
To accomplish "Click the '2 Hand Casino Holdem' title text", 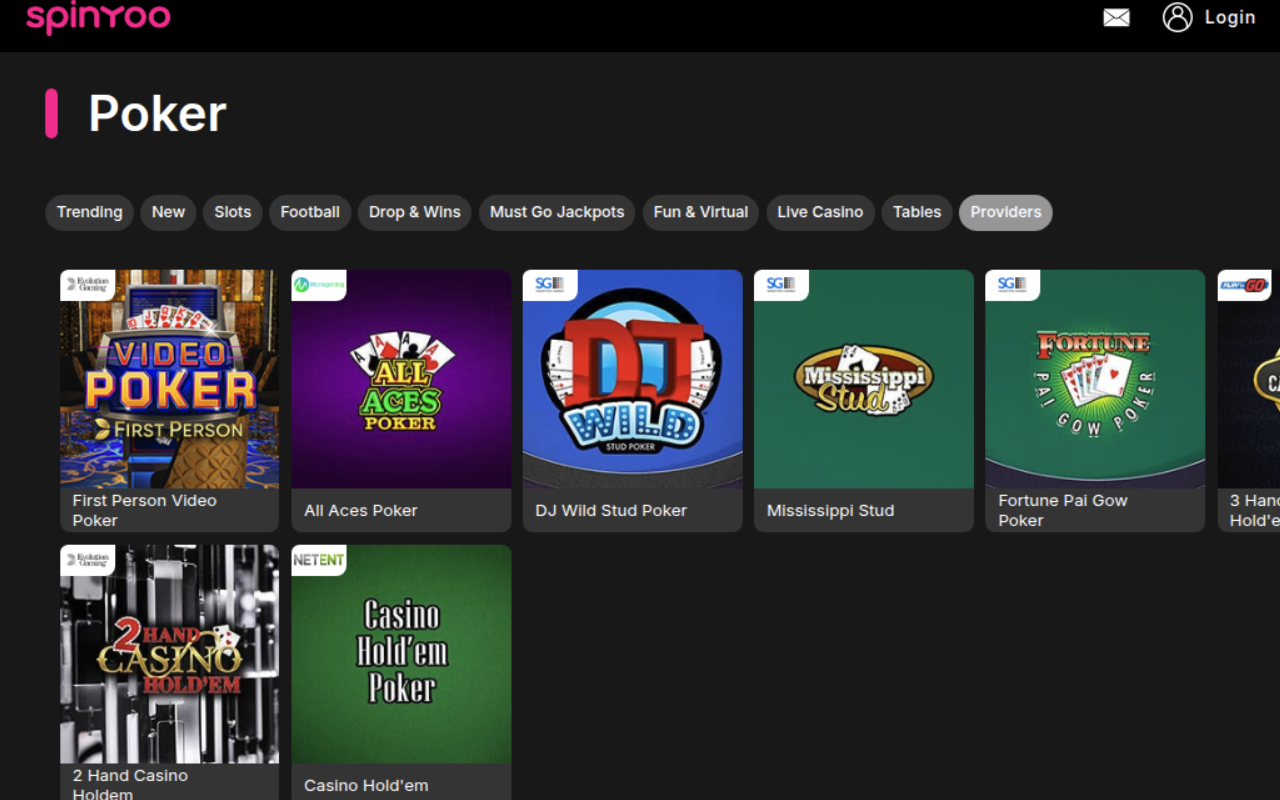I will tap(130, 784).
